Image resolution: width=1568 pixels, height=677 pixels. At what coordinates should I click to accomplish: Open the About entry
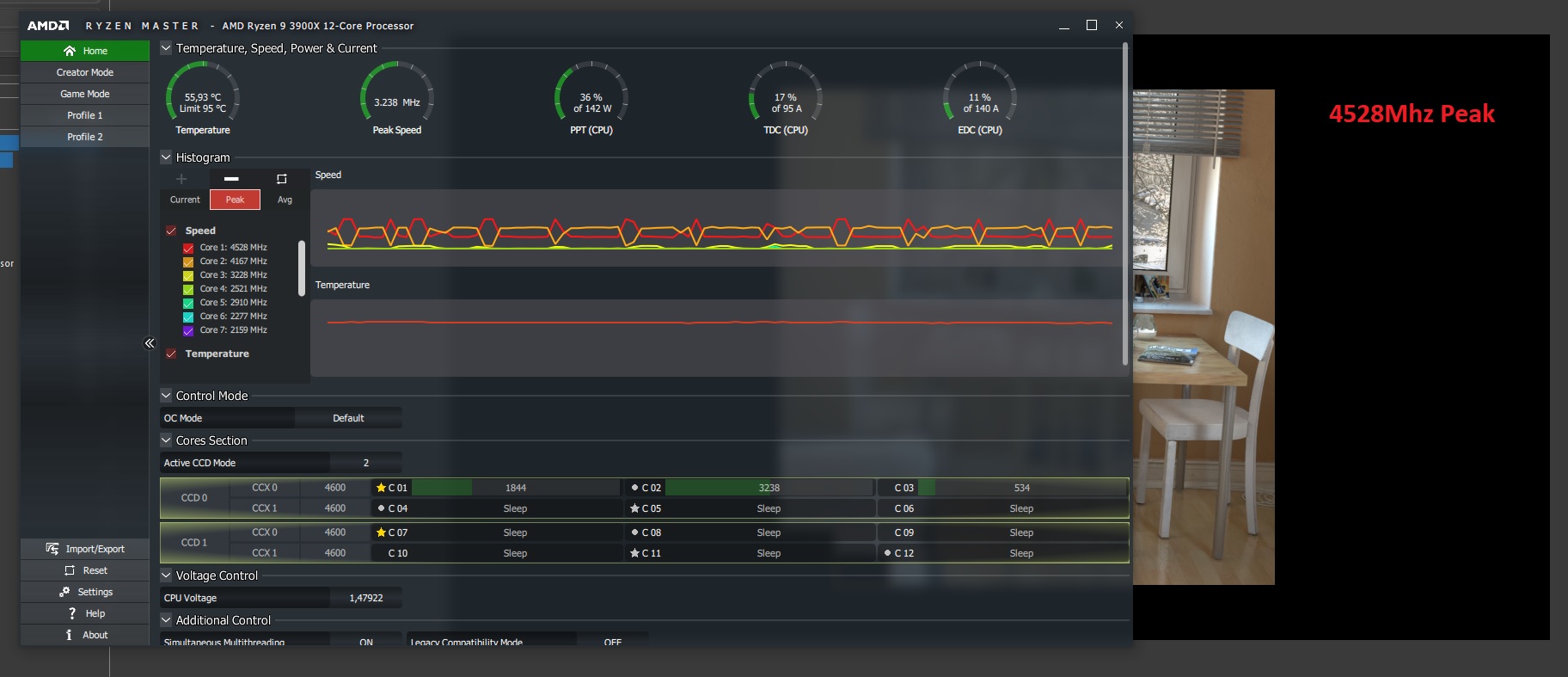[85, 635]
